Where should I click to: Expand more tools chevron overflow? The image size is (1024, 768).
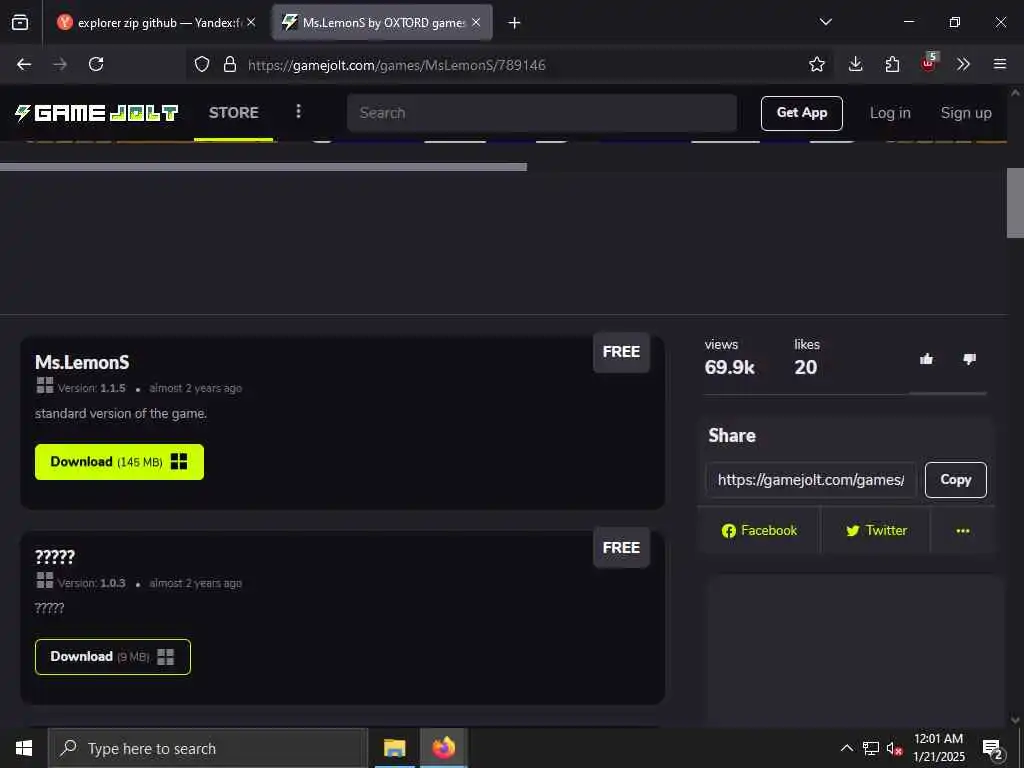[963, 64]
